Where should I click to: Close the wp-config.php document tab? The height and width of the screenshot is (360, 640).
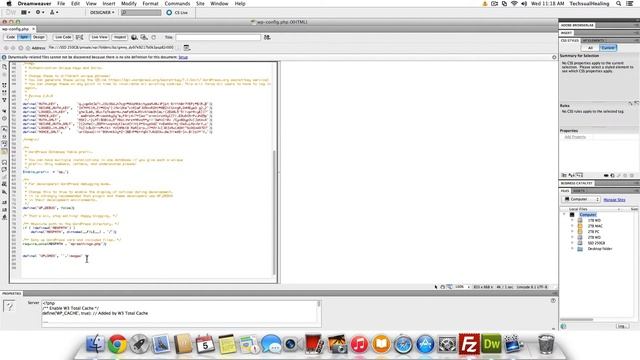click(33, 29)
